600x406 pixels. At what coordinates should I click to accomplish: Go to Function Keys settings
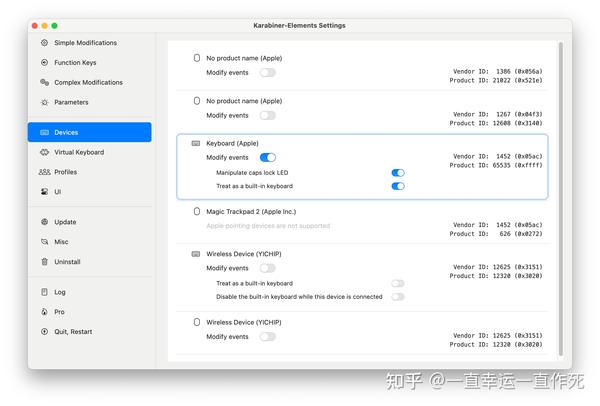click(90, 62)
